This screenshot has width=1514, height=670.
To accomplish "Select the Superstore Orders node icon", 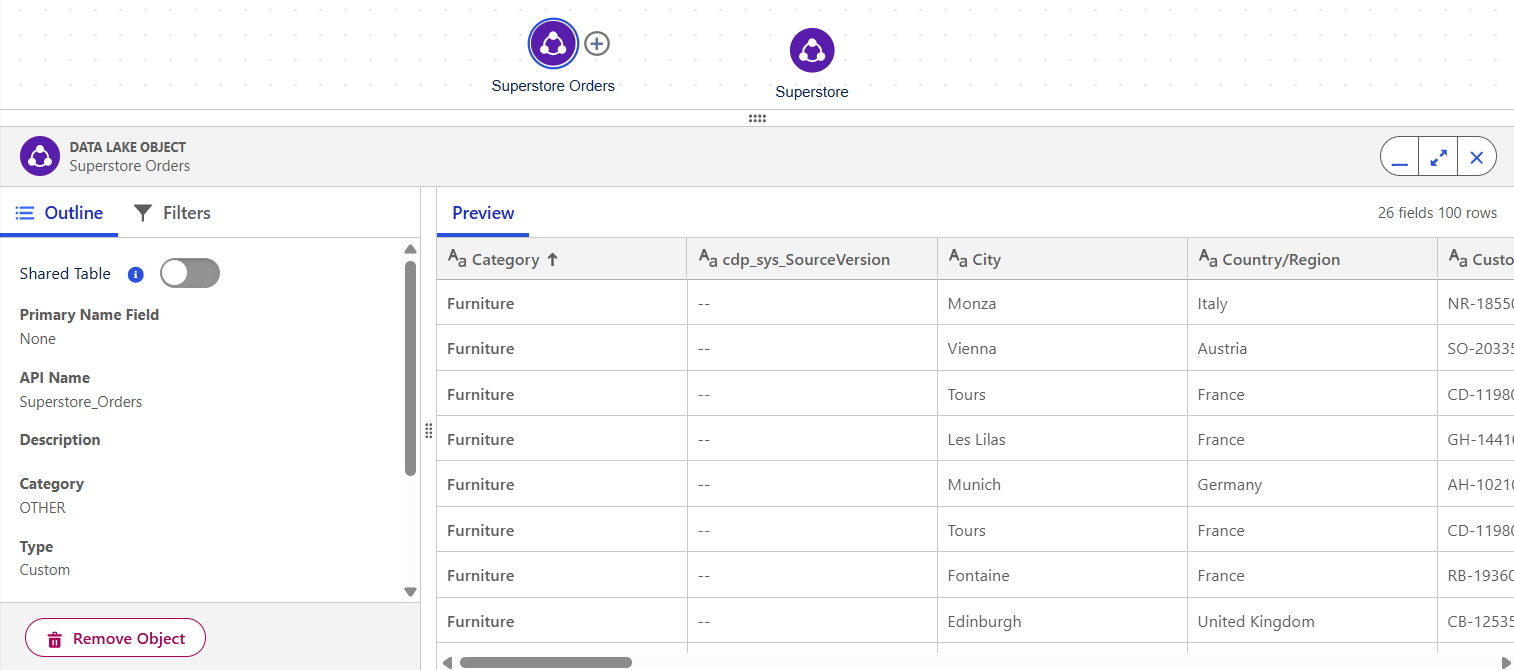I will pos(553,44).
